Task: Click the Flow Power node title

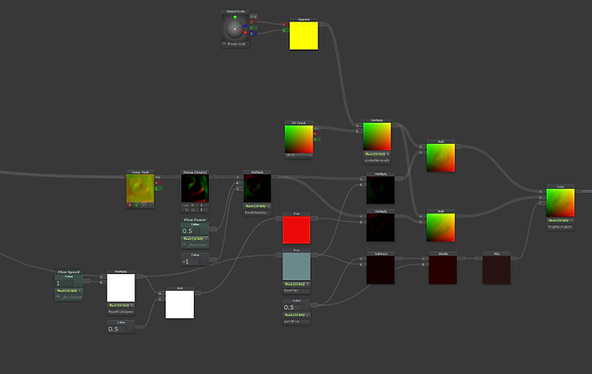Action: coord(195,220)
